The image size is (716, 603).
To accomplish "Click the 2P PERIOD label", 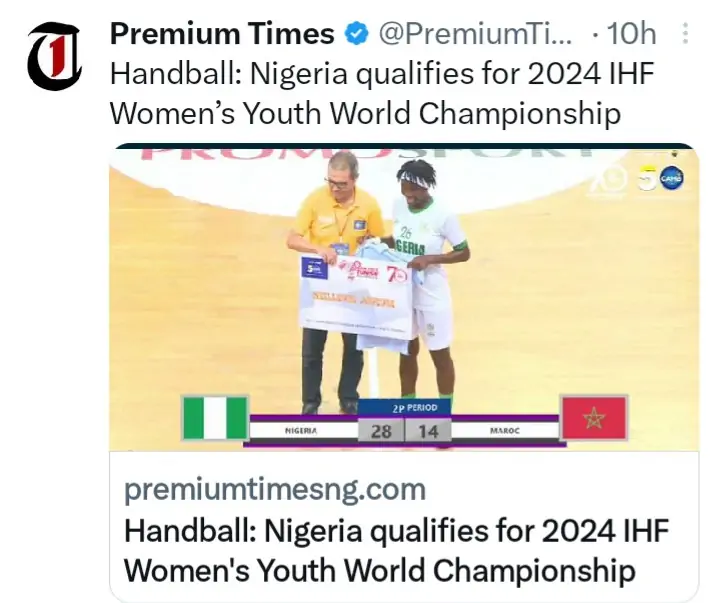I will coord(404,407).
